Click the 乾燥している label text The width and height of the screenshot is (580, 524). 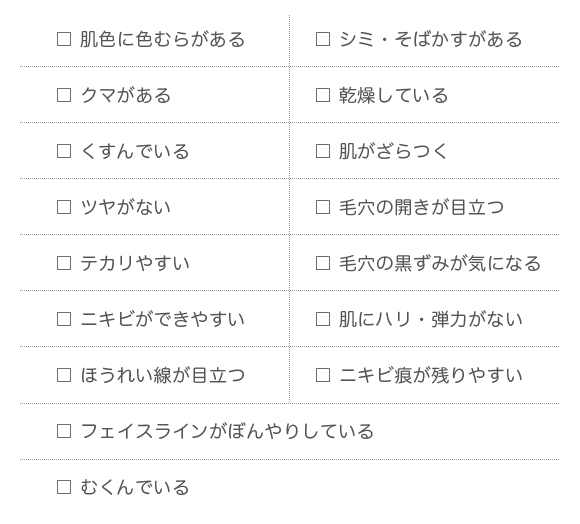[394, 95]
